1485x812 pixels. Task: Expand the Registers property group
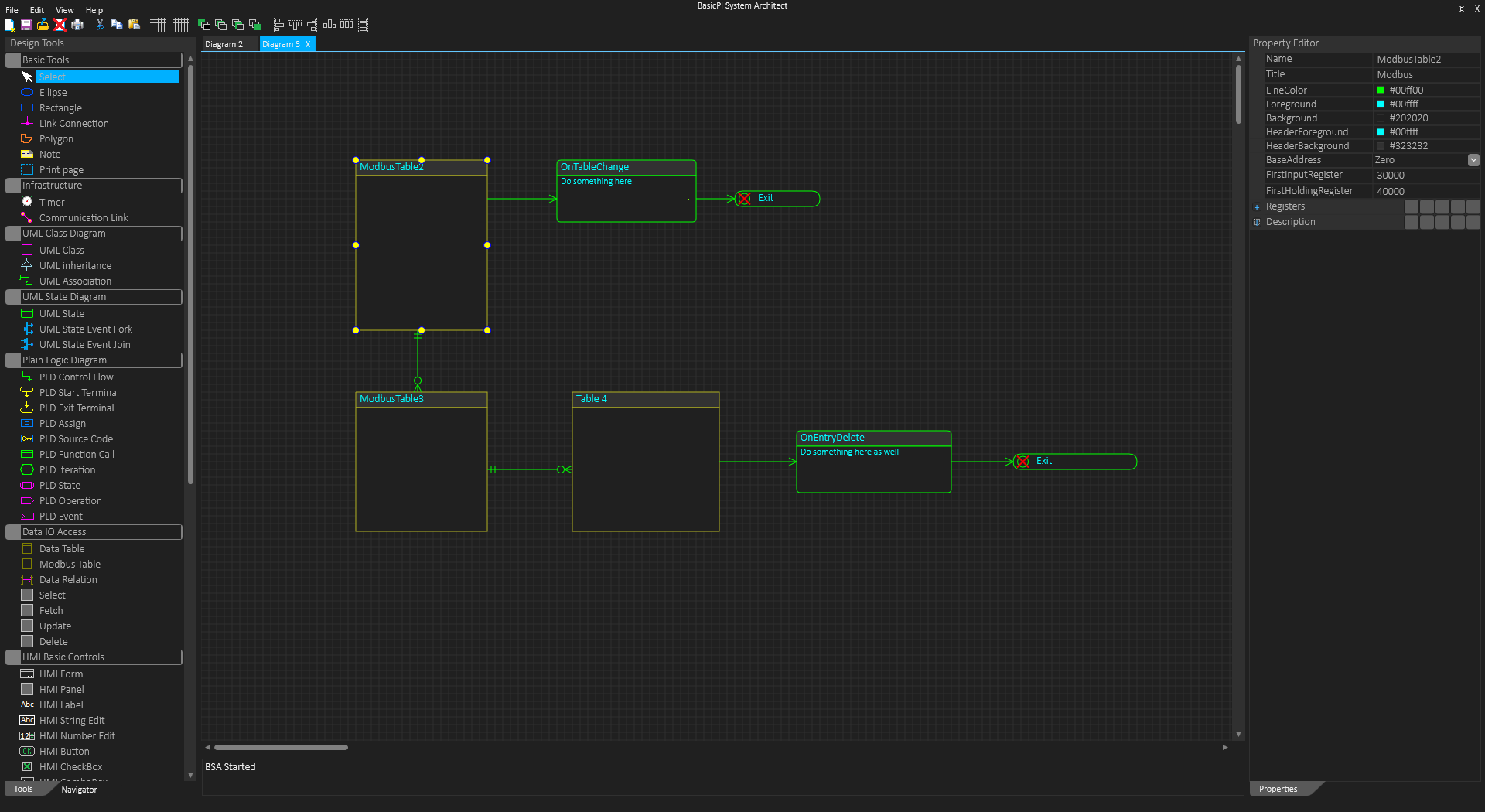coord(1257,207)
